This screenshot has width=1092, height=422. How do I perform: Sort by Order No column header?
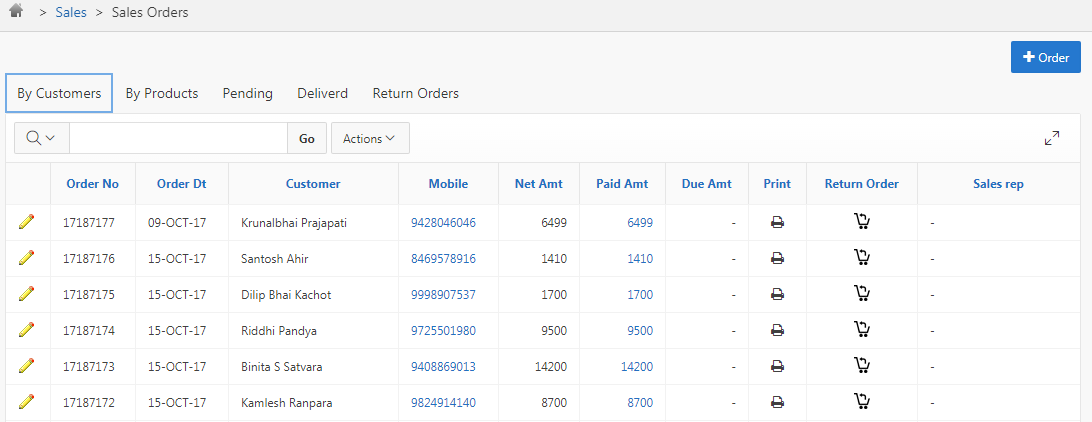pyautogui.click(x=93, y=184)
